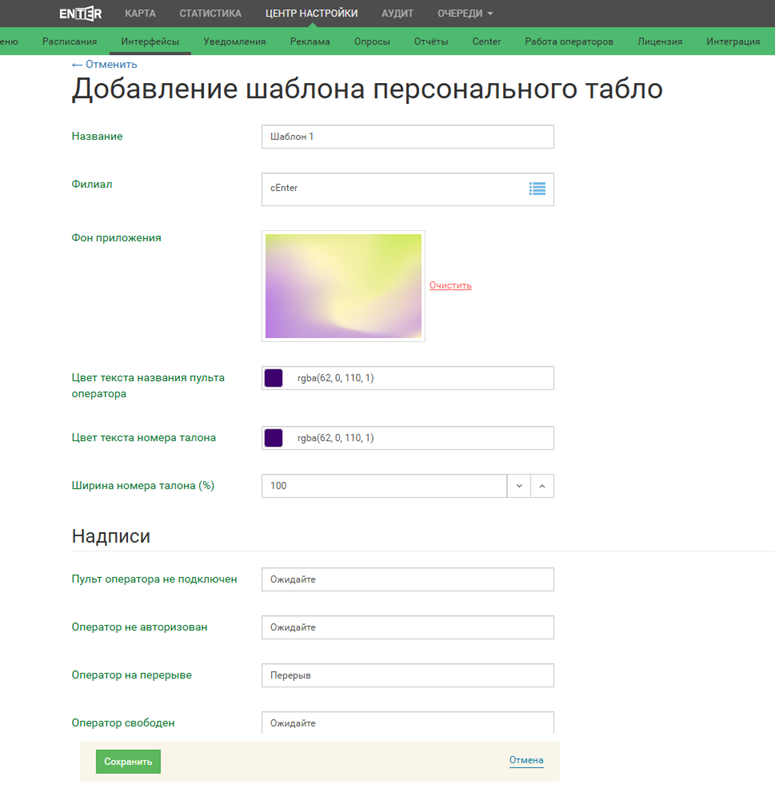The height and width of the screenshot is (788, 775).
Task: Open the branch list icon in Филиал field
Action: pyautogui.click(x=537, y=188)
